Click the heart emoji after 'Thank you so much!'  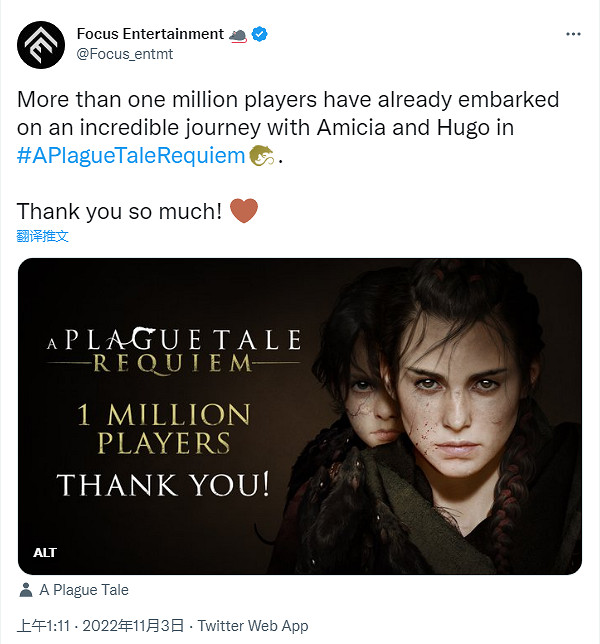tap(243, 212)
